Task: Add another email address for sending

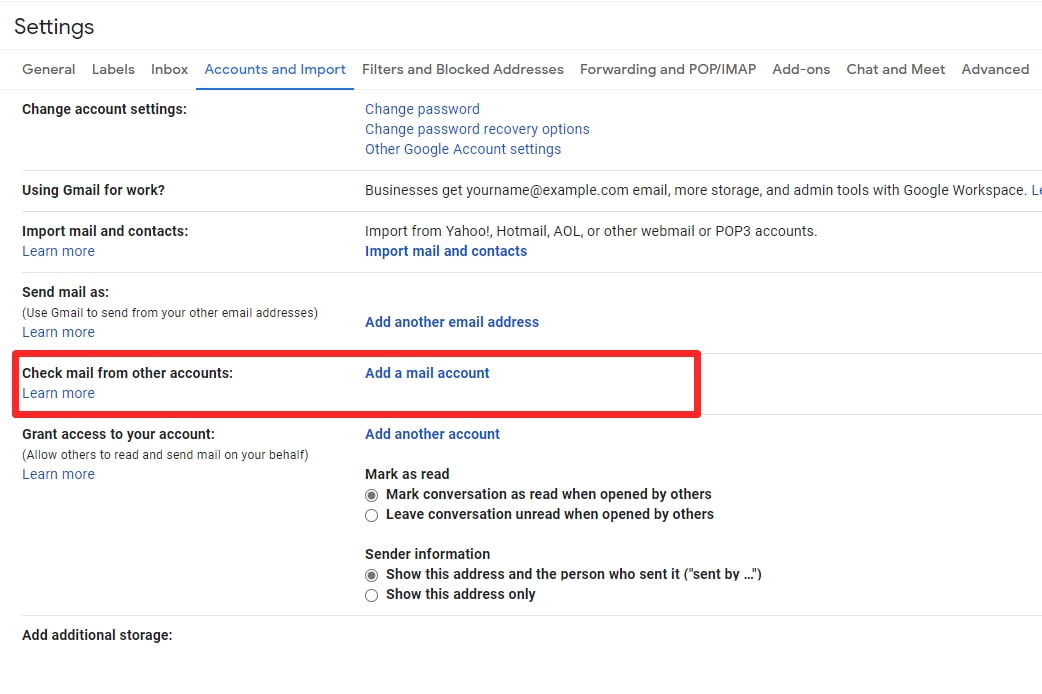Action: [452, 322]
